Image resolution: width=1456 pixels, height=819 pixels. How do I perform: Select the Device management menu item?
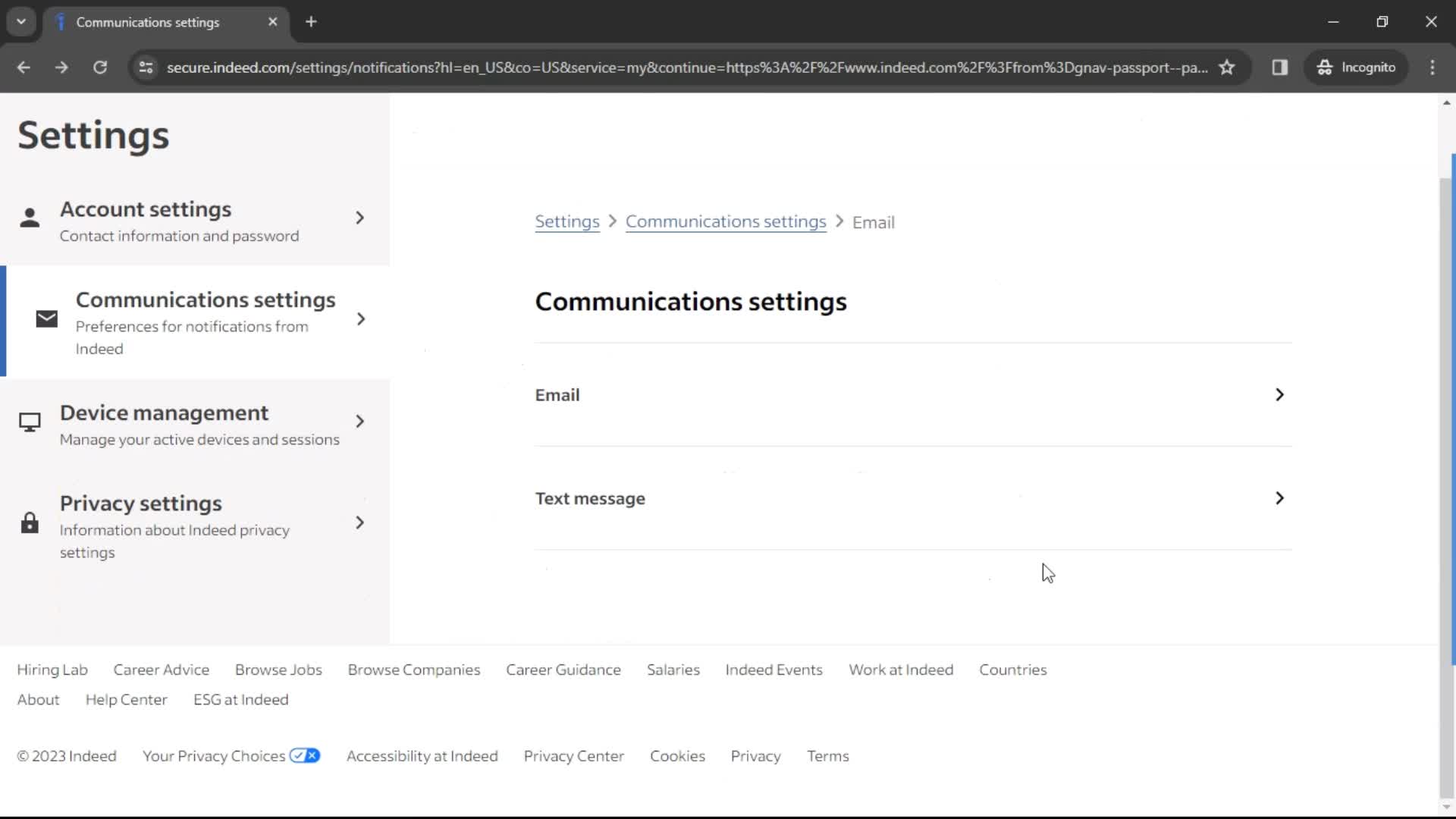pos(196,423)
